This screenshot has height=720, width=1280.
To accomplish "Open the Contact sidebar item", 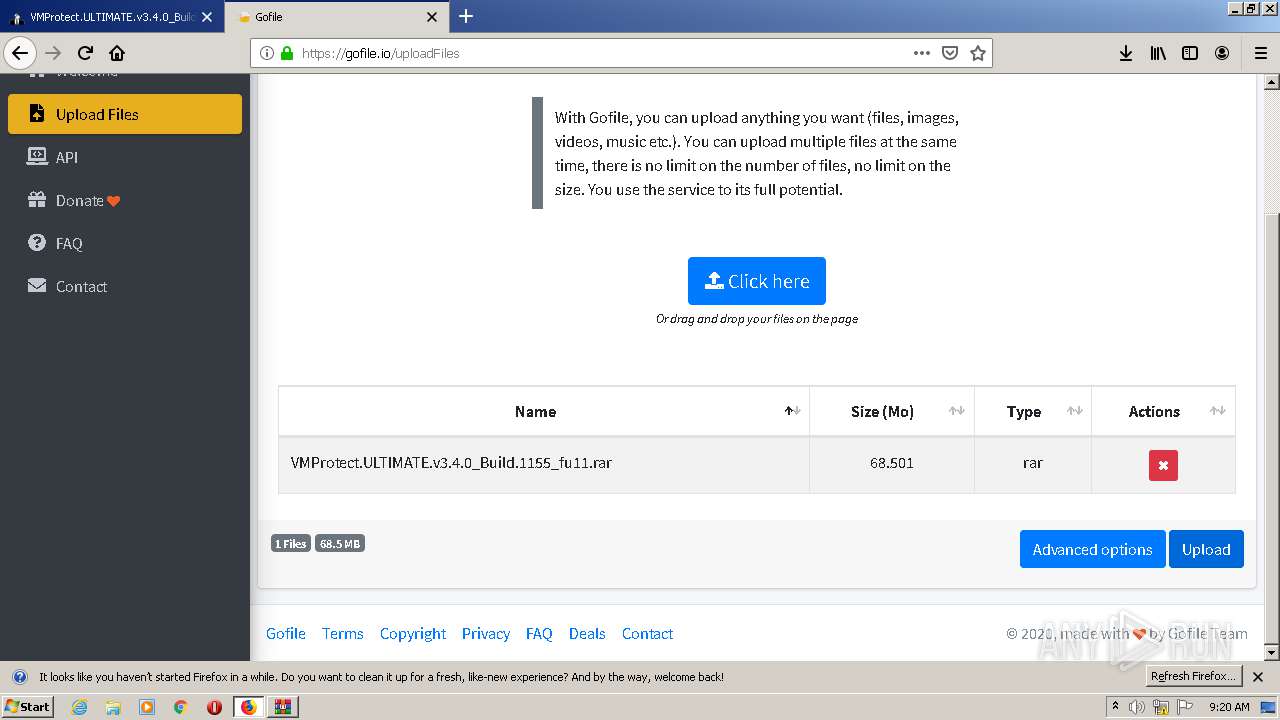I will coord(125,286).
